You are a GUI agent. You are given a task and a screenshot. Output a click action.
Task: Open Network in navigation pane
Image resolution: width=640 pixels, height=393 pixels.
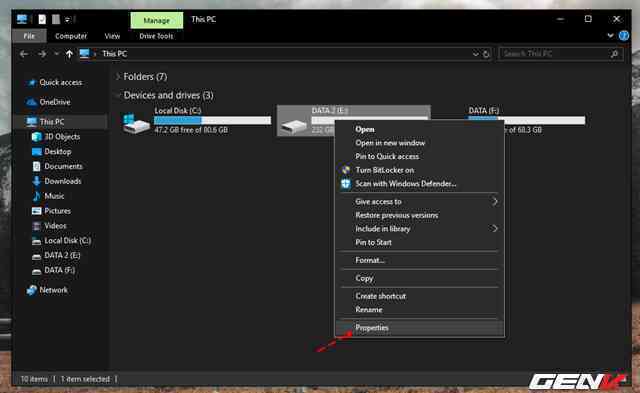coord(53,290)
